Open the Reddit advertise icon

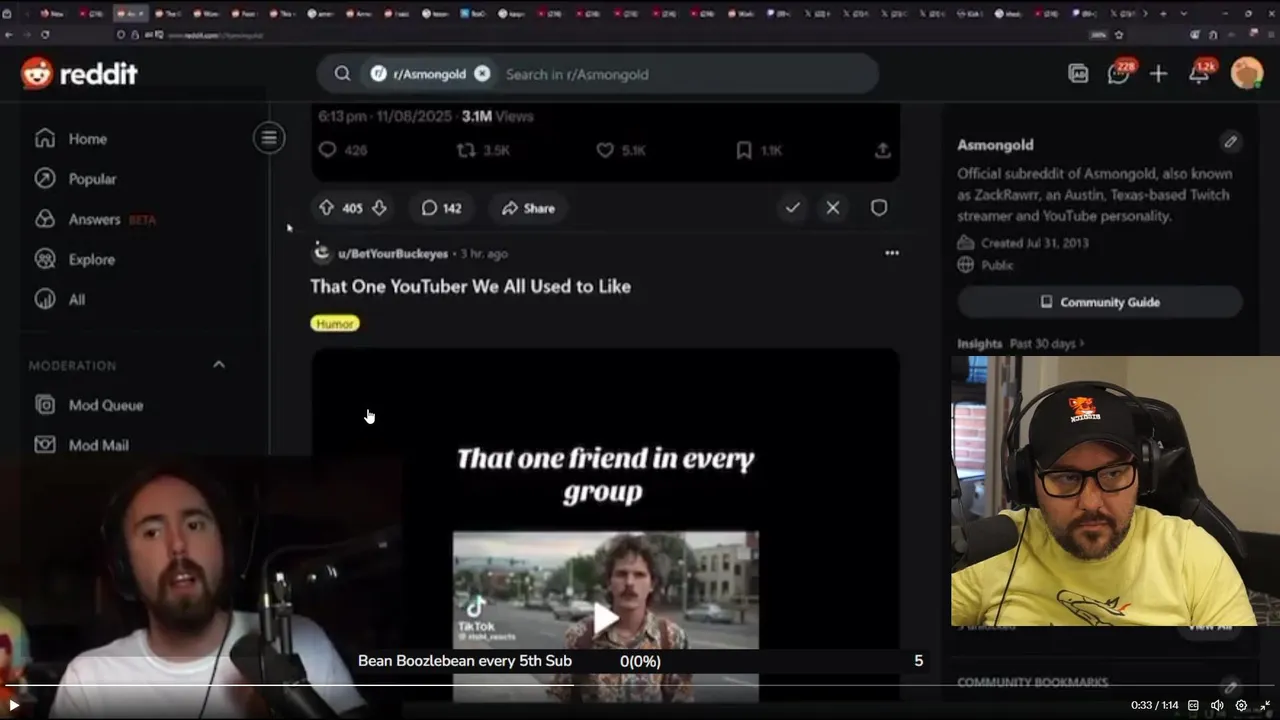pos(1078,73)
